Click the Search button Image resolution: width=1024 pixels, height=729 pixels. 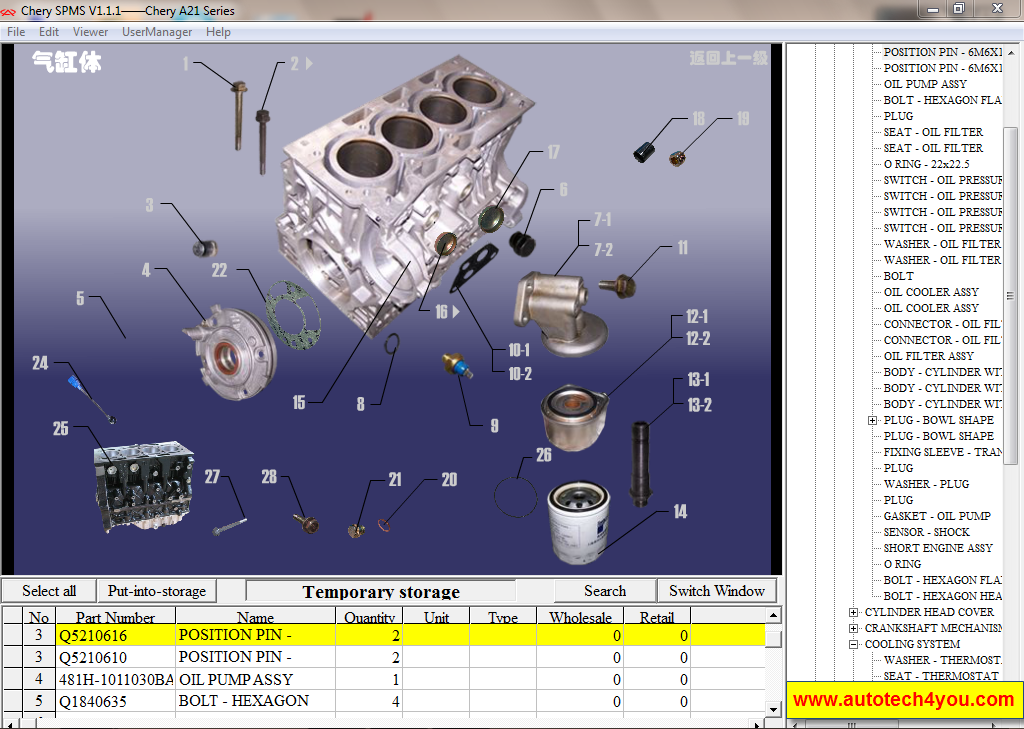[x=604, y=590]
